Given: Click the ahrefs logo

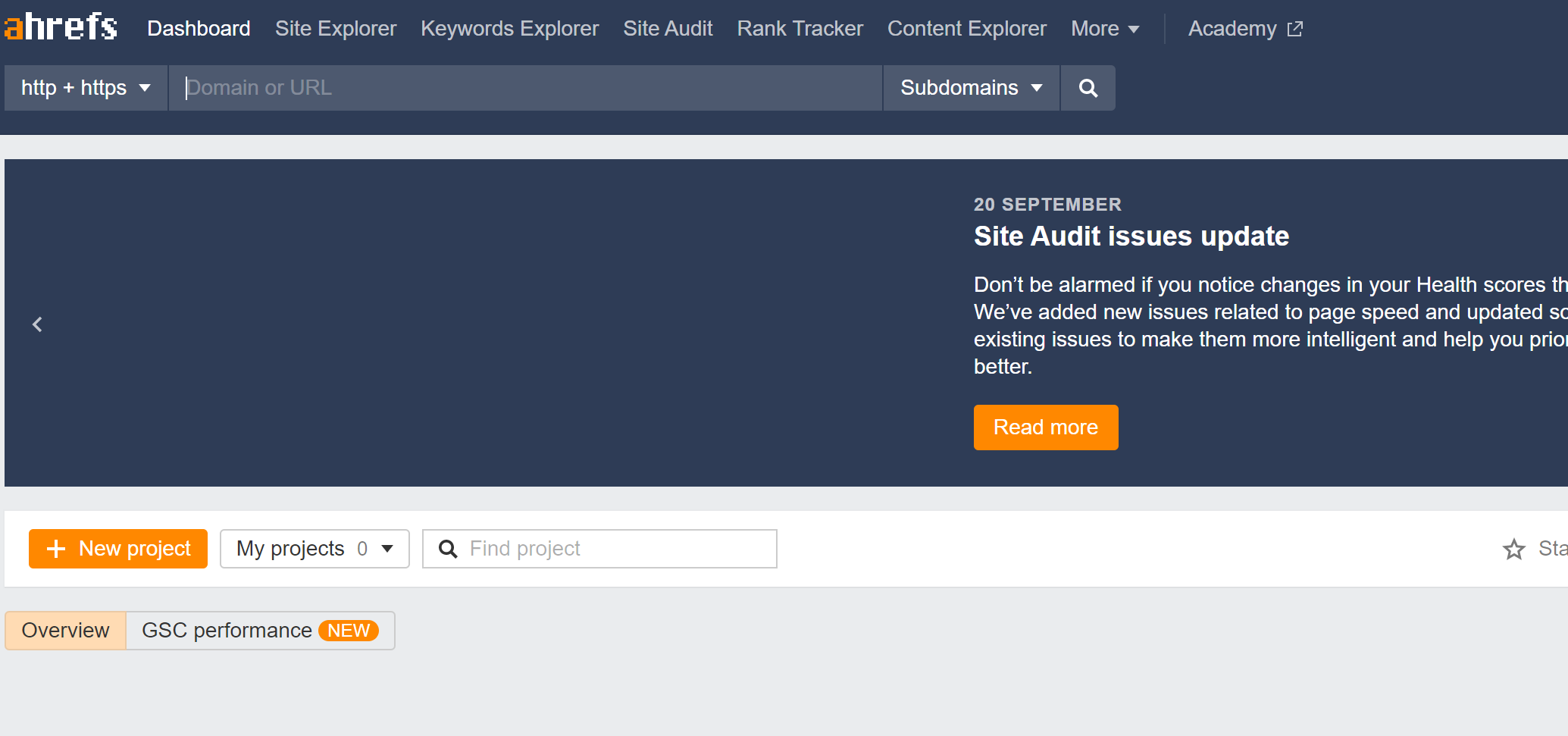Looking at the screenshot, I should pos(61,27).
